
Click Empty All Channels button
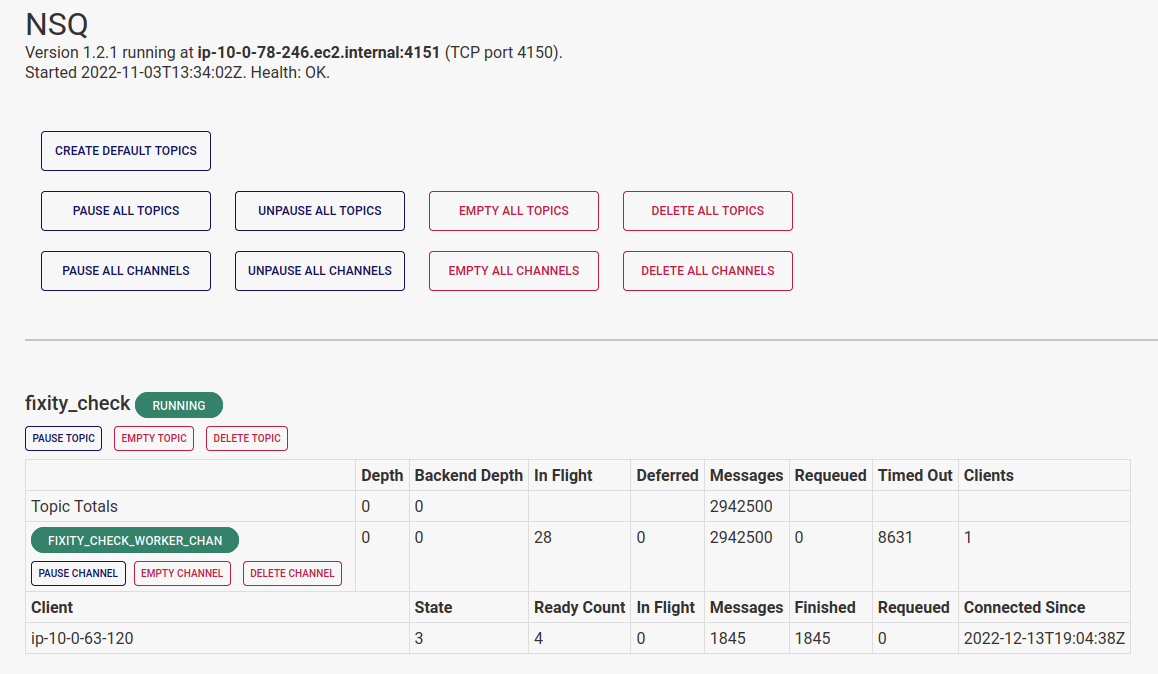click(514, 271)
